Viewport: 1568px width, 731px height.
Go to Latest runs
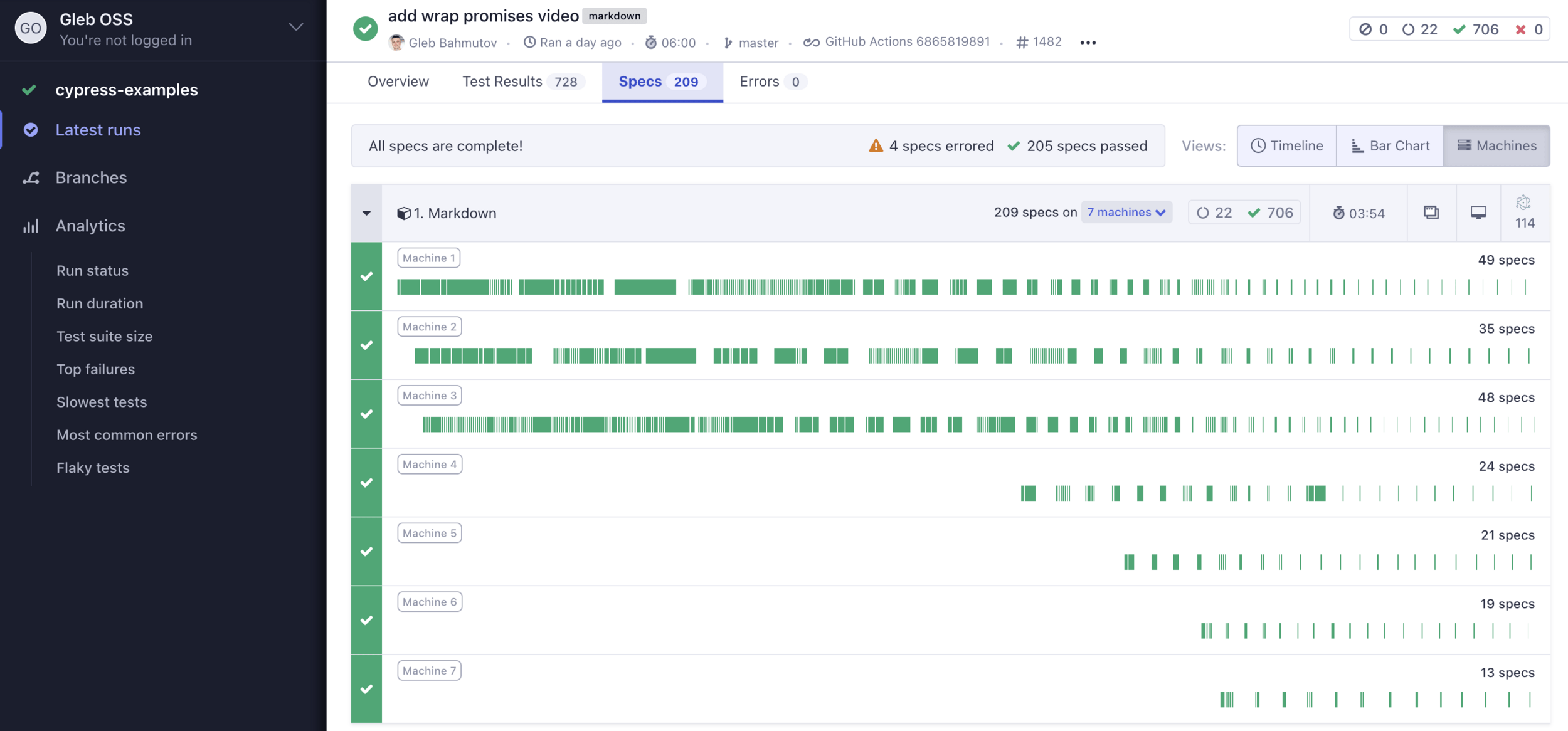[x=98, y=130]
